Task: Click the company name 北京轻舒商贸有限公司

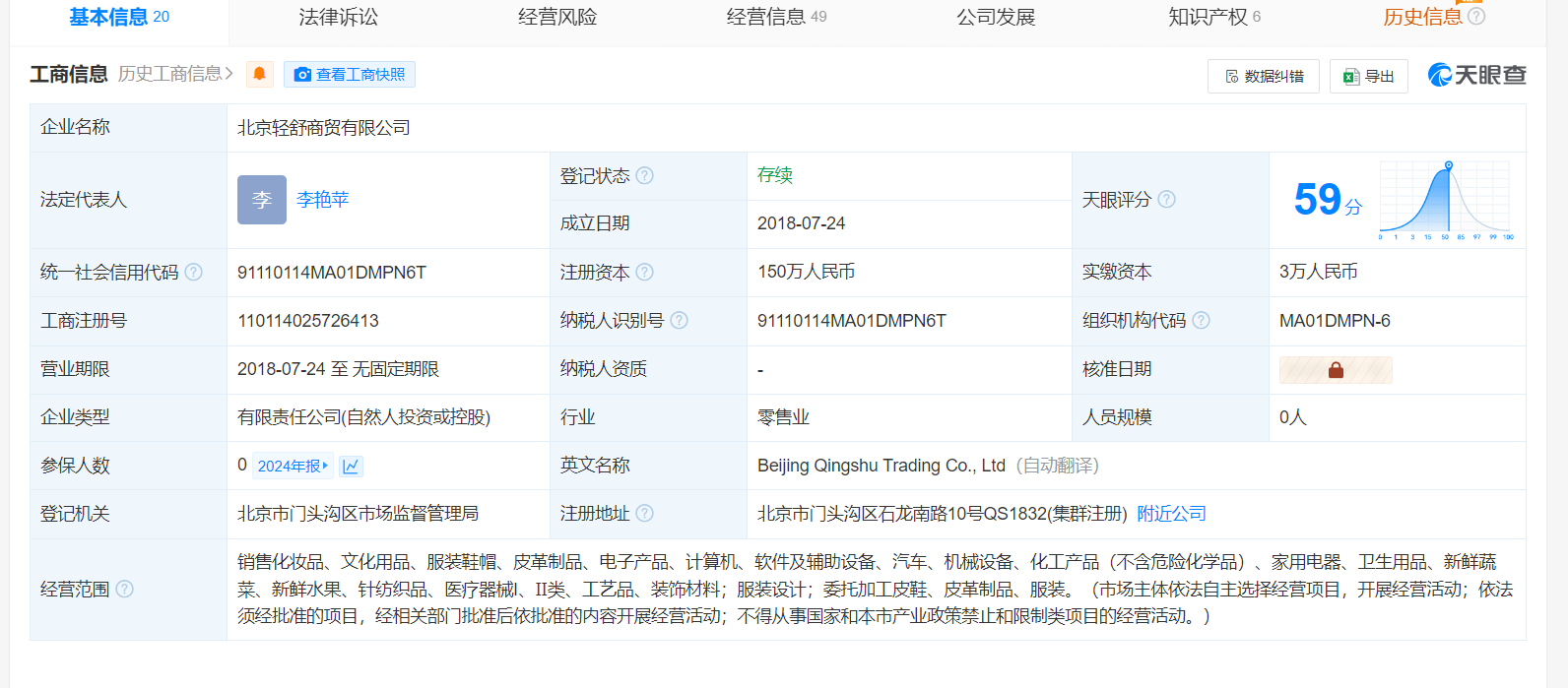Action: pos(324,128)
